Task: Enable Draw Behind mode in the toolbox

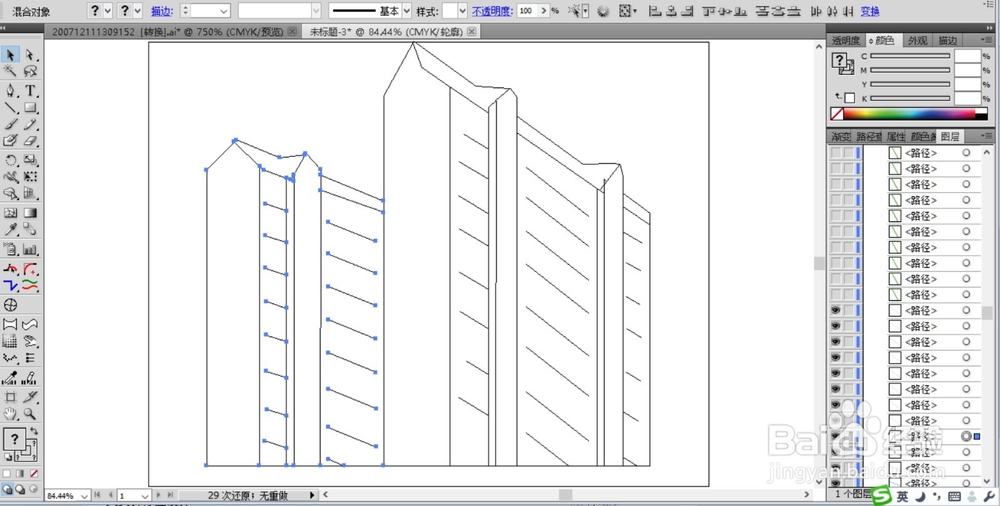Action: point(20,489)
